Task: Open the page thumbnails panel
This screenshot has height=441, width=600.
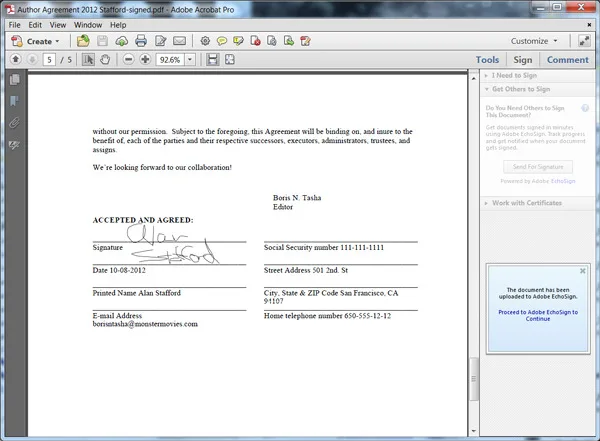Action: click(x=15, y=79)
